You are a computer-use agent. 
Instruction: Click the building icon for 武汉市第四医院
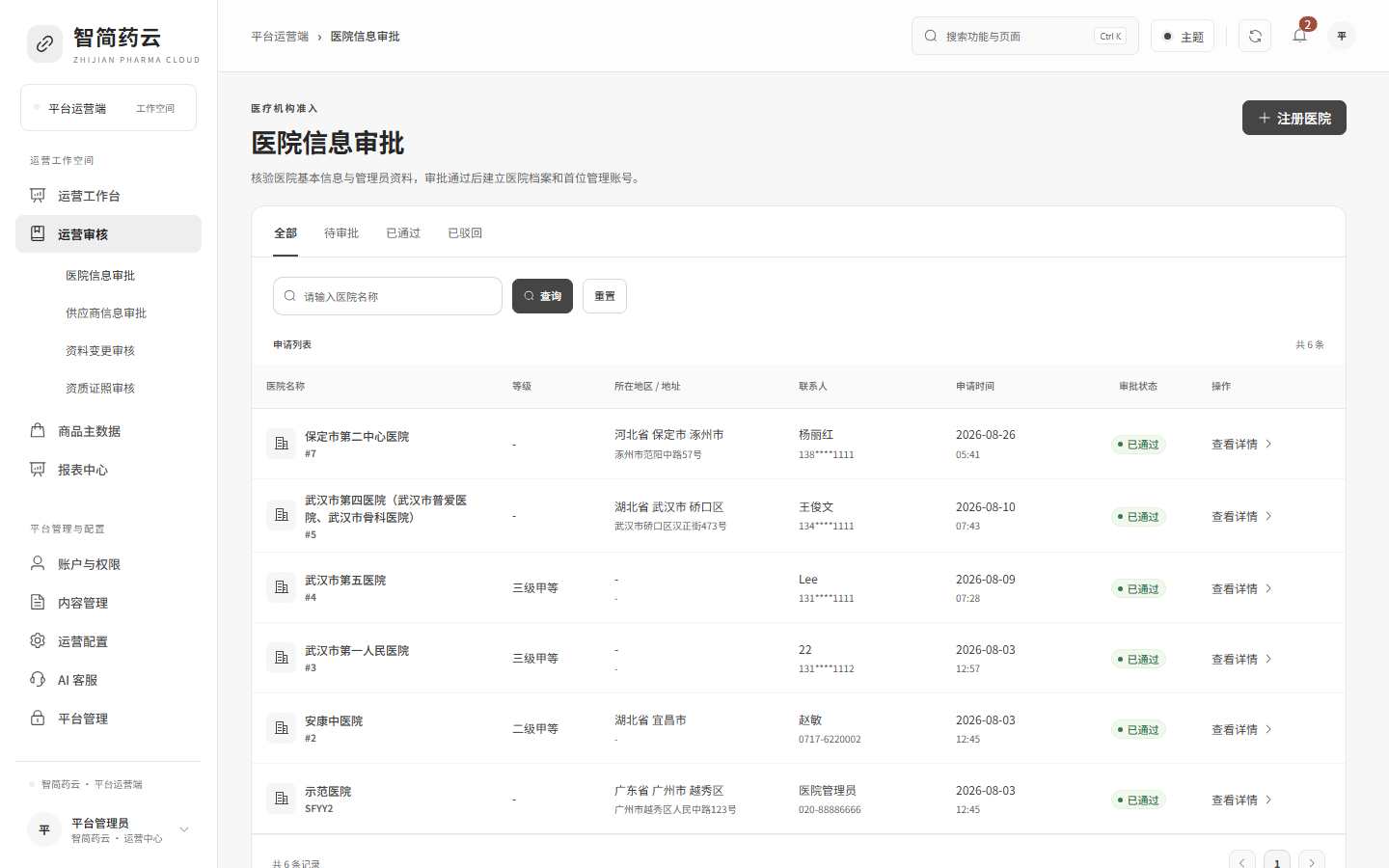[282, 515]
